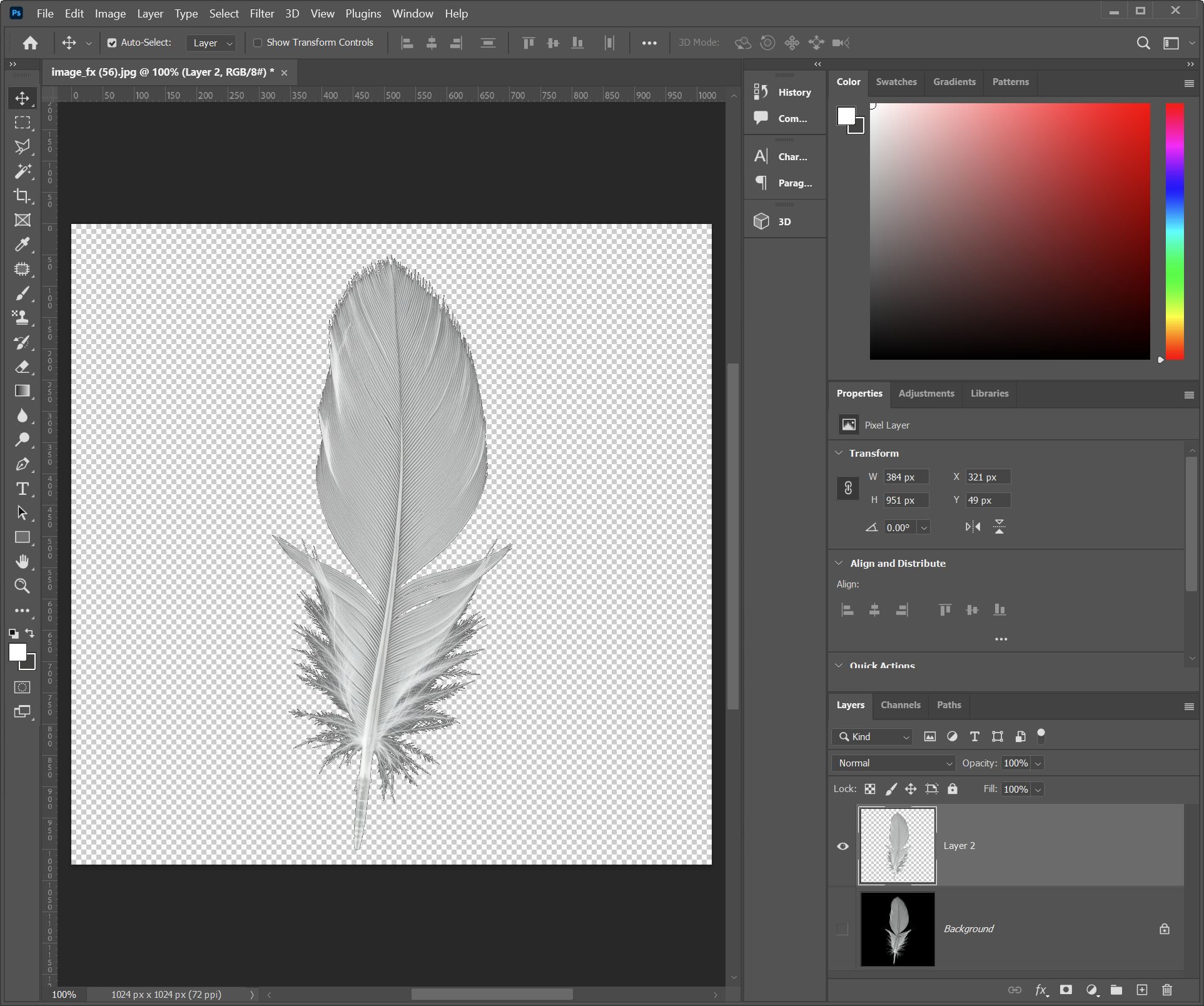Viewport: 1204px width, 1006px height.
Task: Click flip horizontal icon in Transform
Action: point(973,527)
